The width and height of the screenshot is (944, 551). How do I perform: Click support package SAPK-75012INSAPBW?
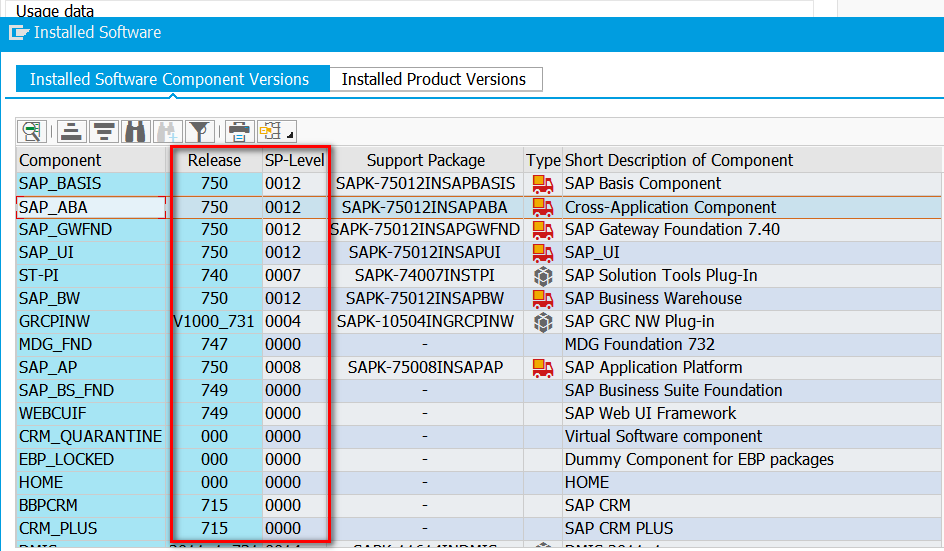(x=425, y=298)
